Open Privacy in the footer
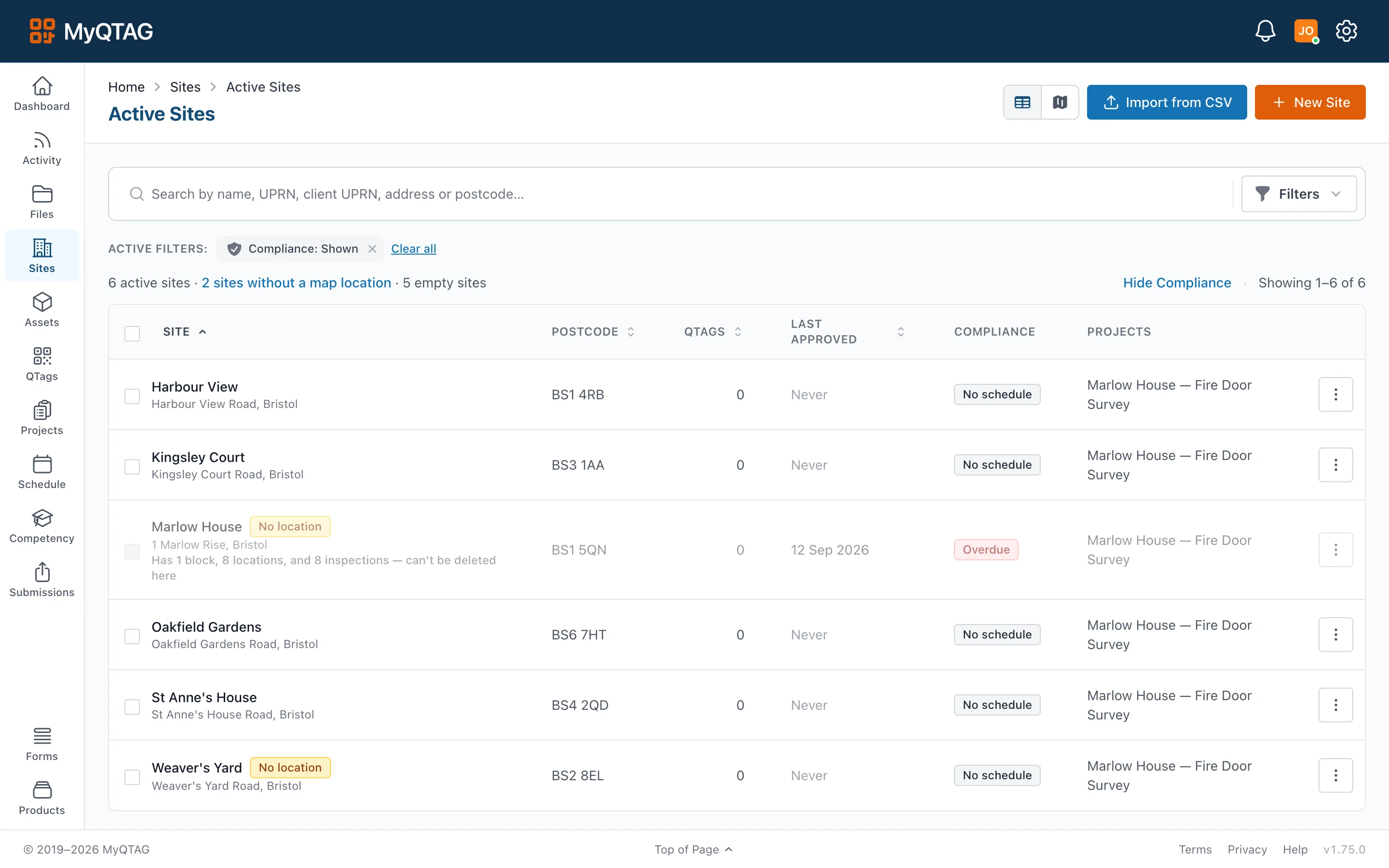 point(1247,849)
